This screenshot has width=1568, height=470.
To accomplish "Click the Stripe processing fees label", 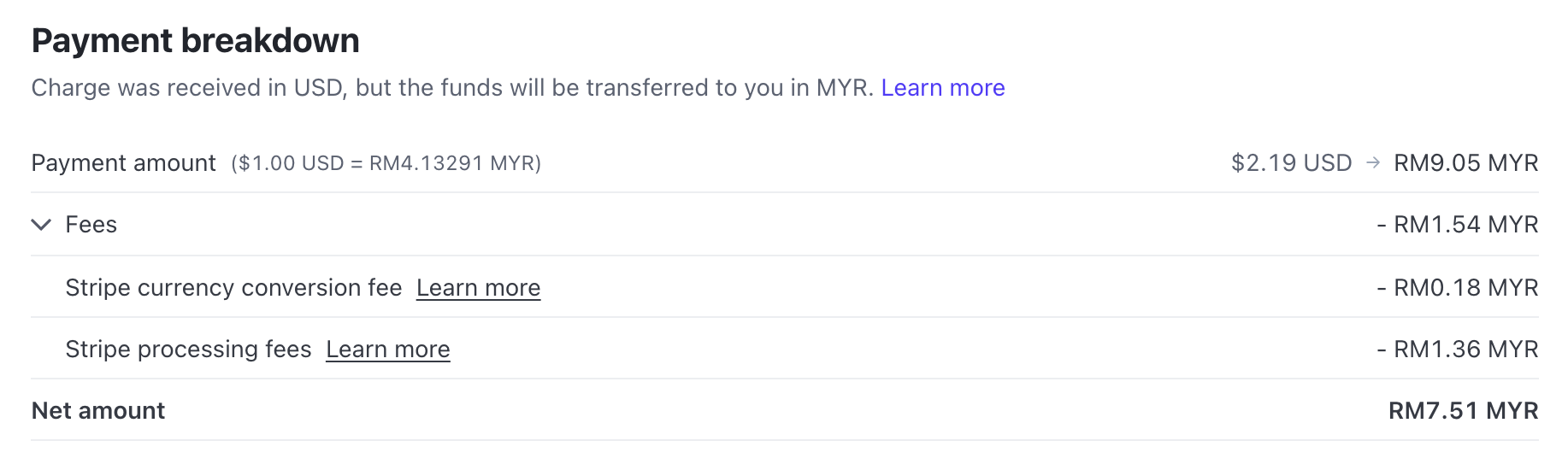I will (188, 350).
